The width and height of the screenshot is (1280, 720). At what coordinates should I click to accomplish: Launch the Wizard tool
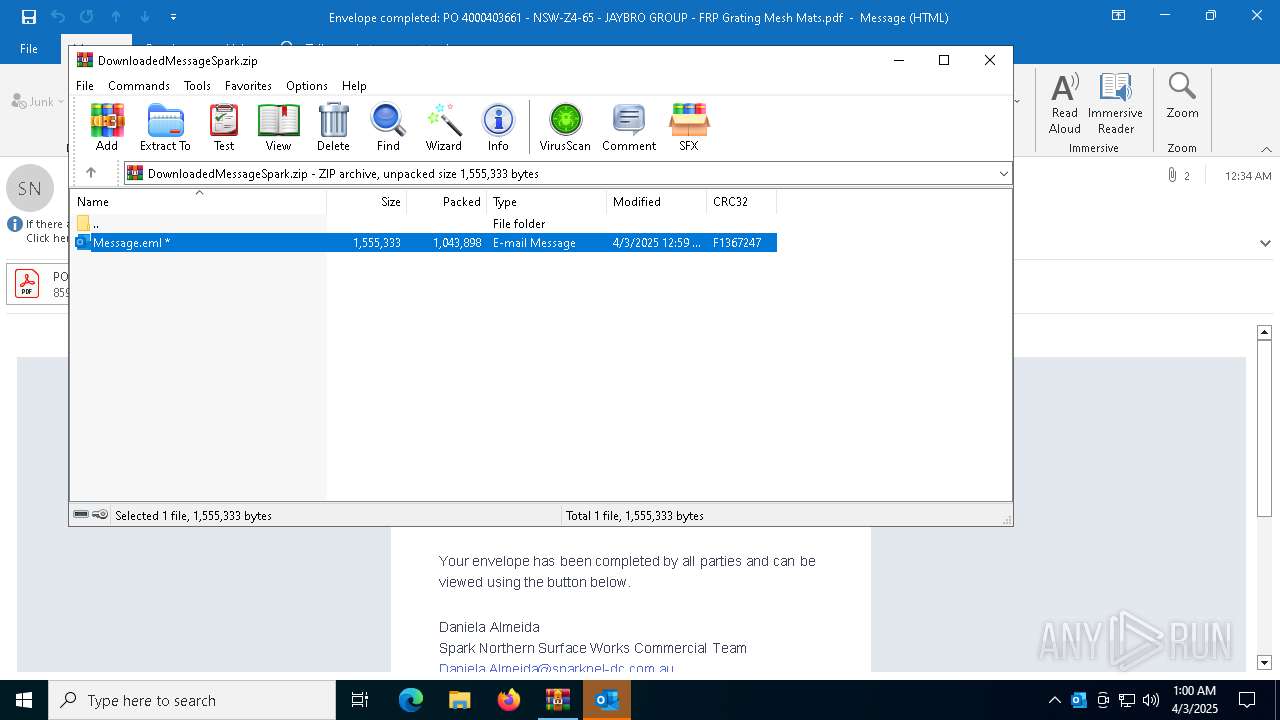point(444,127)
